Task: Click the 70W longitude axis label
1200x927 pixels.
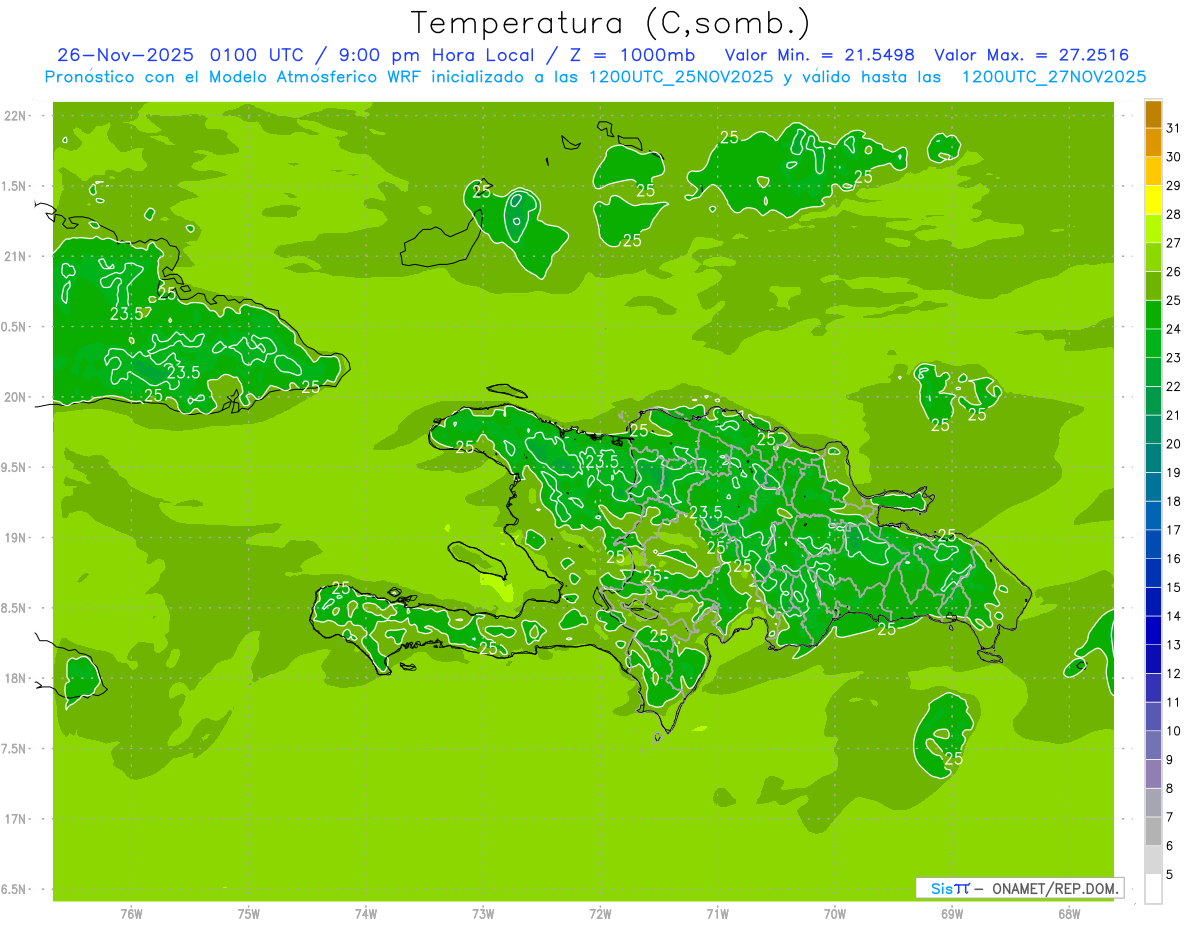Action: (x=835, y=914)
